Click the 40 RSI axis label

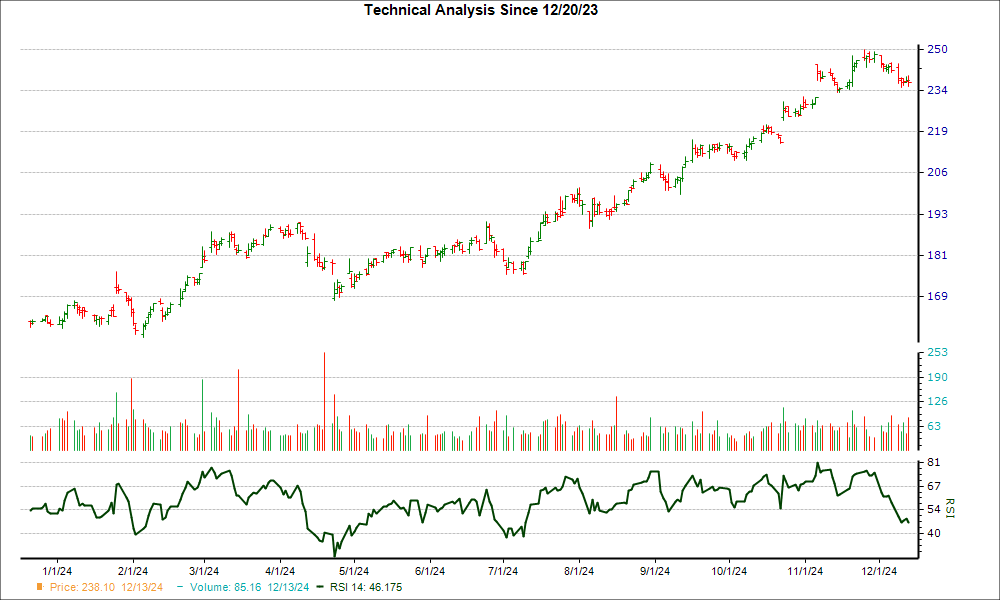pyautogui.click(x=934, y=534)
